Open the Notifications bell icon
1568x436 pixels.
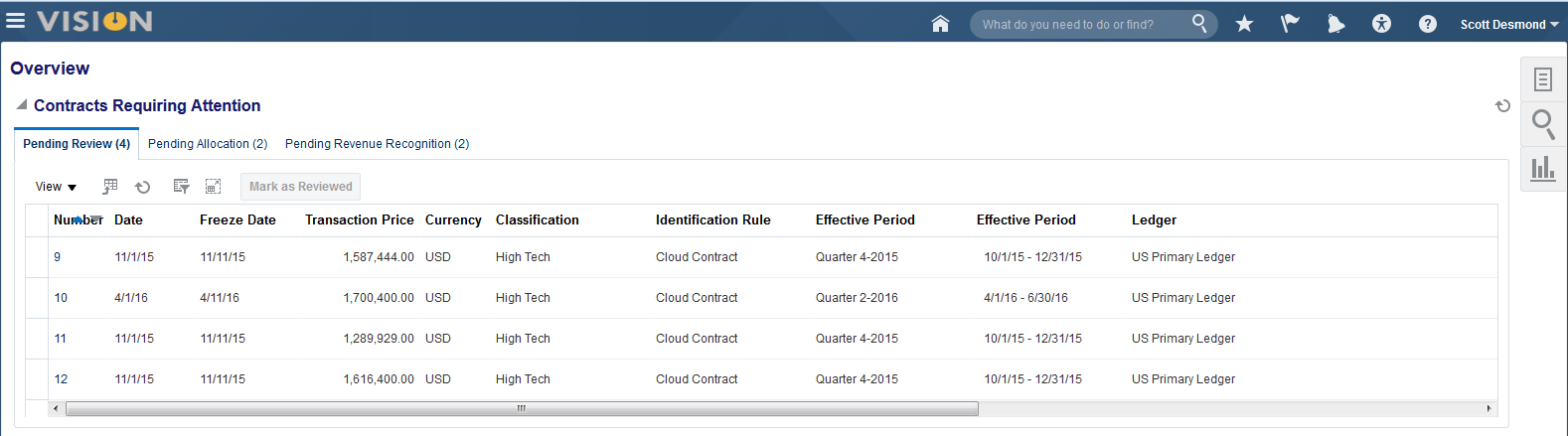1335,24
